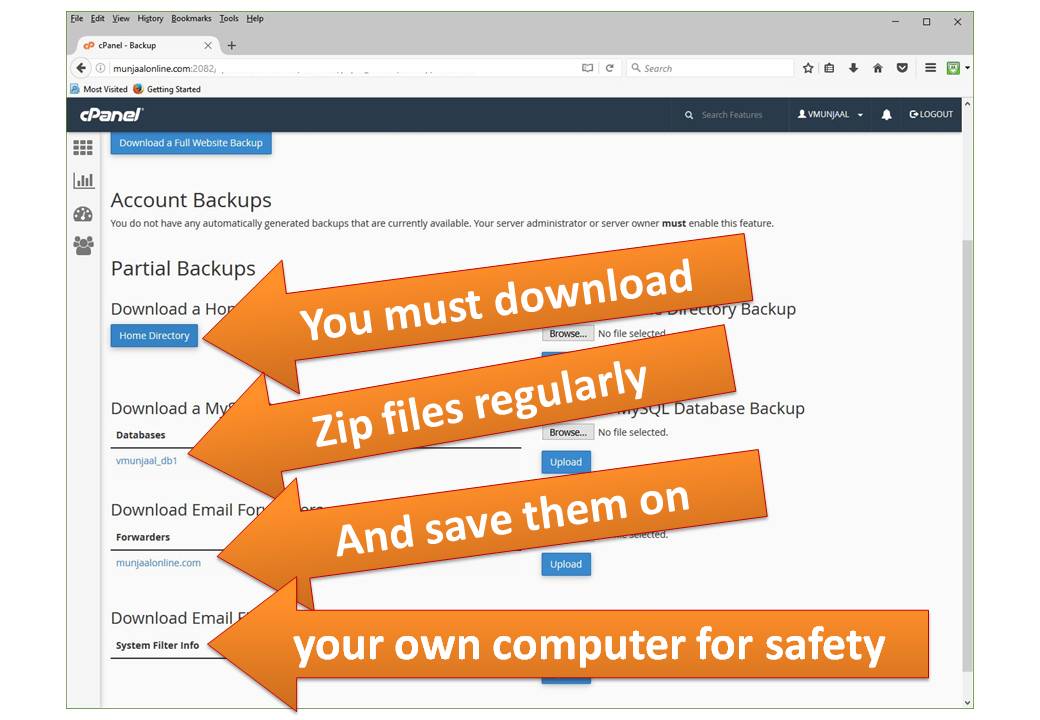This screenshot has height=720, width=1040.
Task: Click the green extension icon in toolbar
Action: click(953, 68)
